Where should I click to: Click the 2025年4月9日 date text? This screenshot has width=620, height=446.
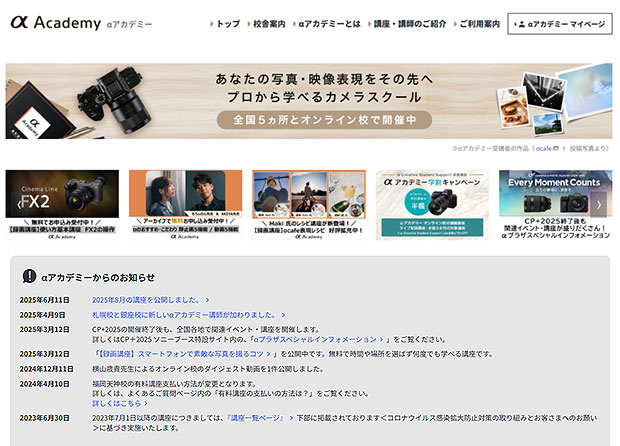click(x=43, y=315)
